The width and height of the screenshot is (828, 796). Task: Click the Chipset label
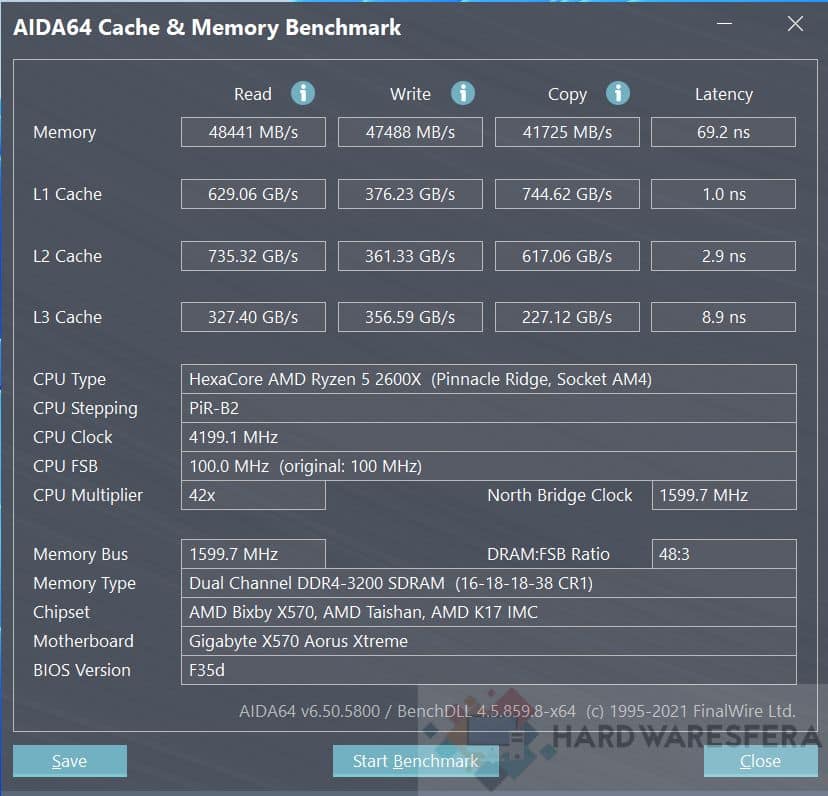pyautogui.click(x=61, y=613)
